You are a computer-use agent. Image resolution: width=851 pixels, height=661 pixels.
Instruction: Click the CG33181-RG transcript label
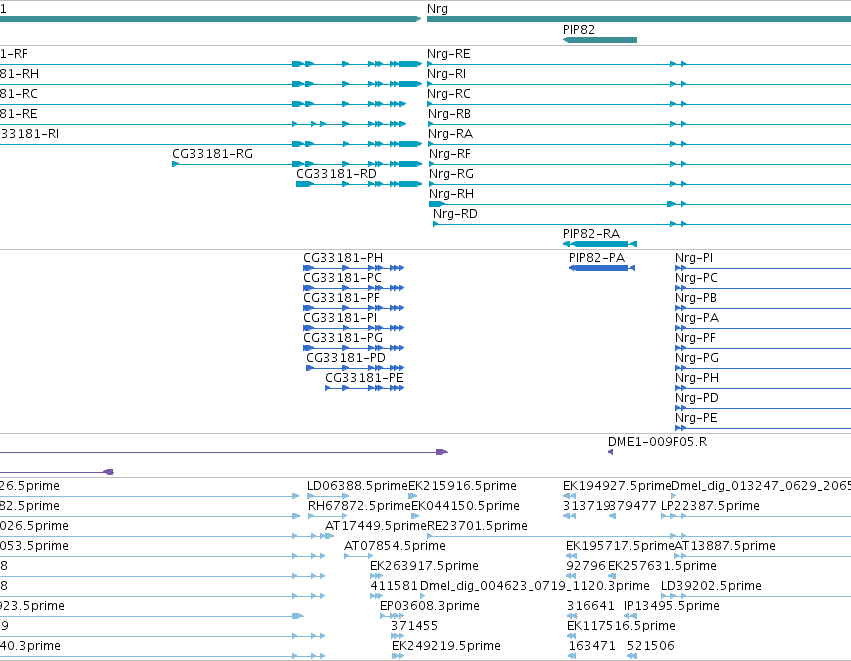click(212, 154)
